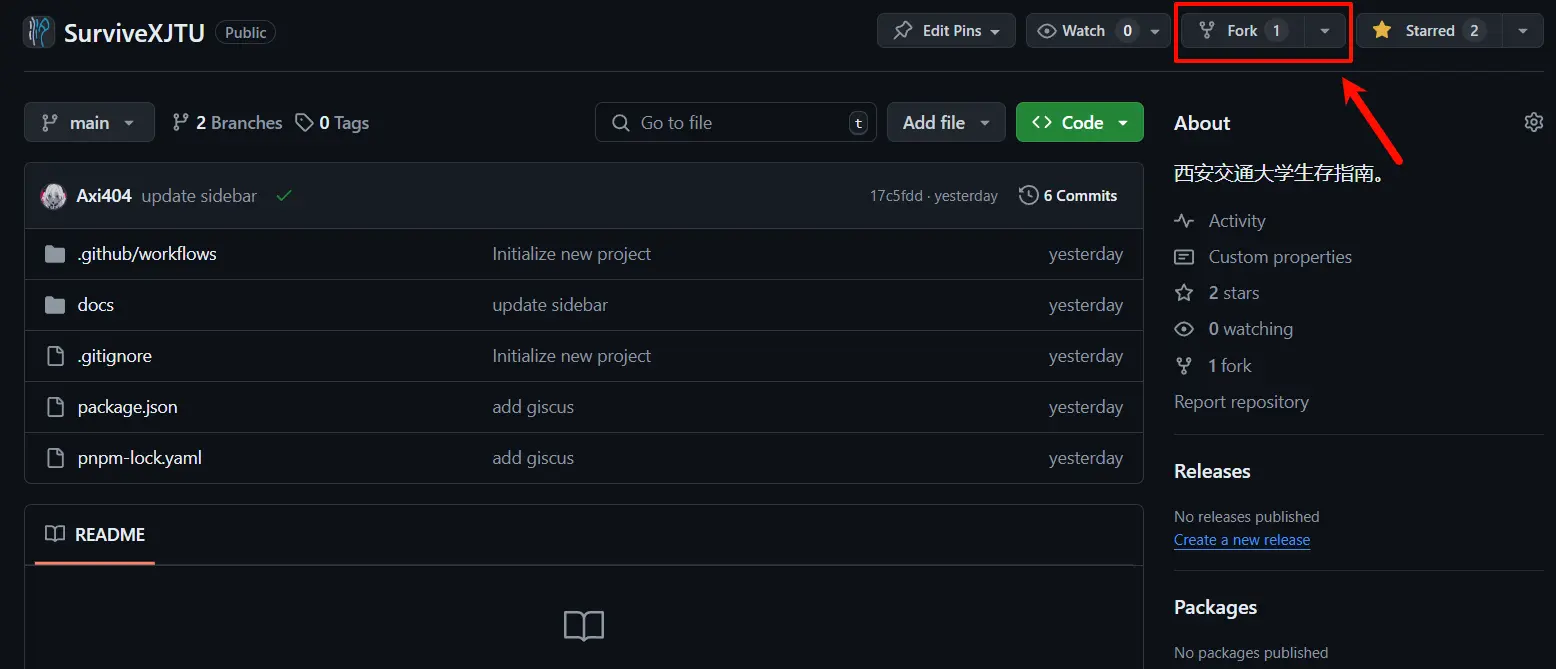Open the Add file dropdown

coord(945,122)
